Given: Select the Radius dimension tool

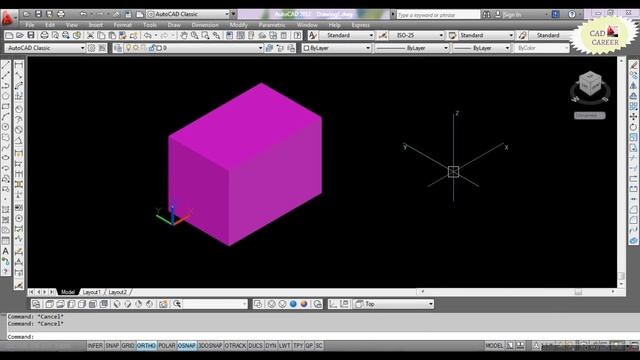Looking at the screenshot, I should tap(19, 109).
